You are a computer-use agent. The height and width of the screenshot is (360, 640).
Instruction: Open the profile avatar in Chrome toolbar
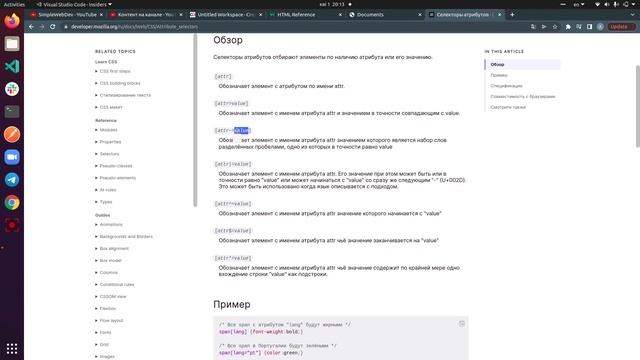click(x=600, y=27)
